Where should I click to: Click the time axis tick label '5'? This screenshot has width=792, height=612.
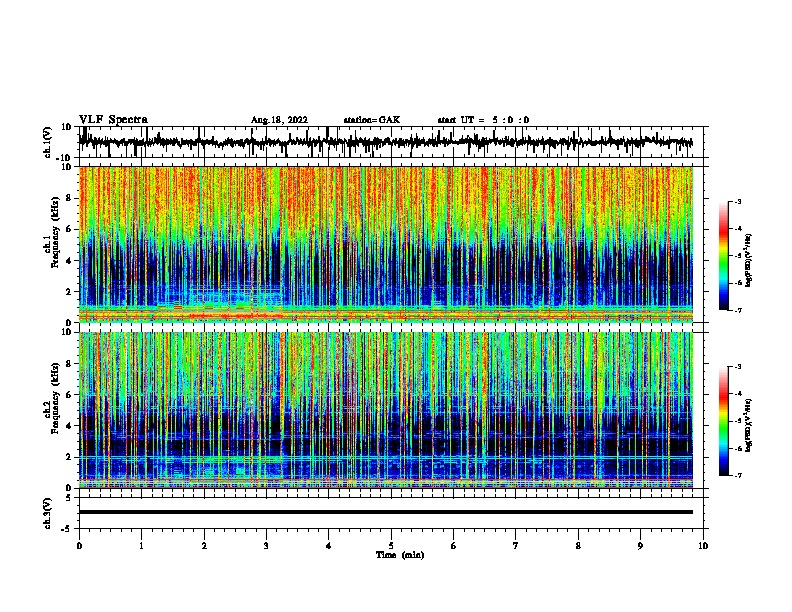[x=391, y=546]
